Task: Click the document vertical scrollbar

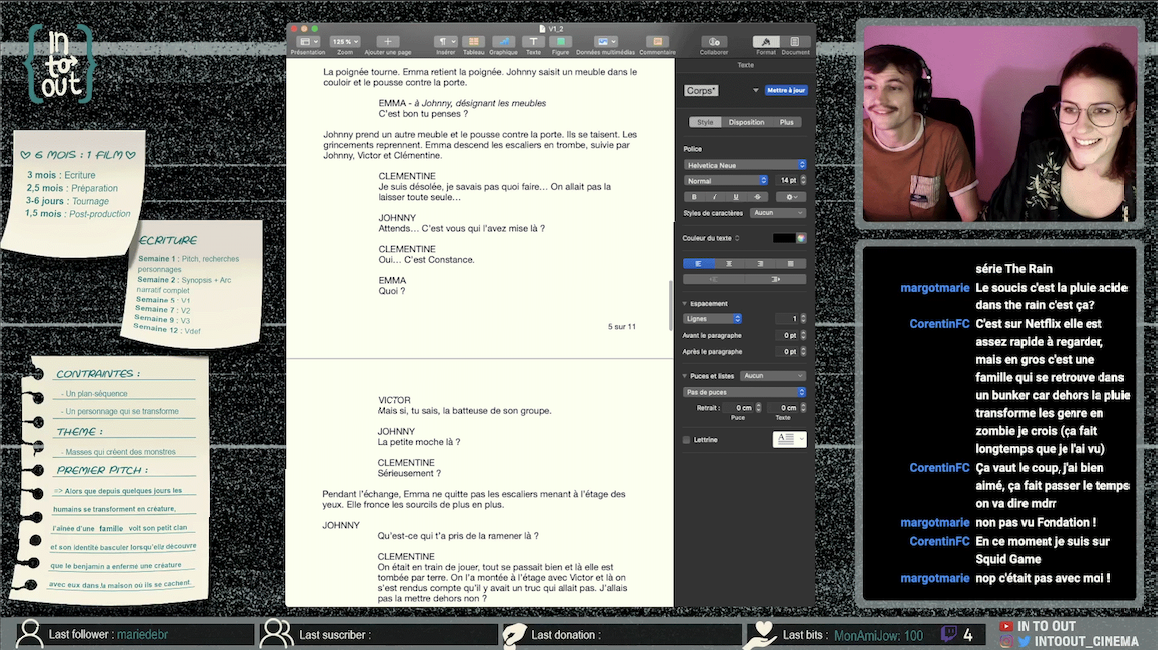Action: tap(671, 306)
